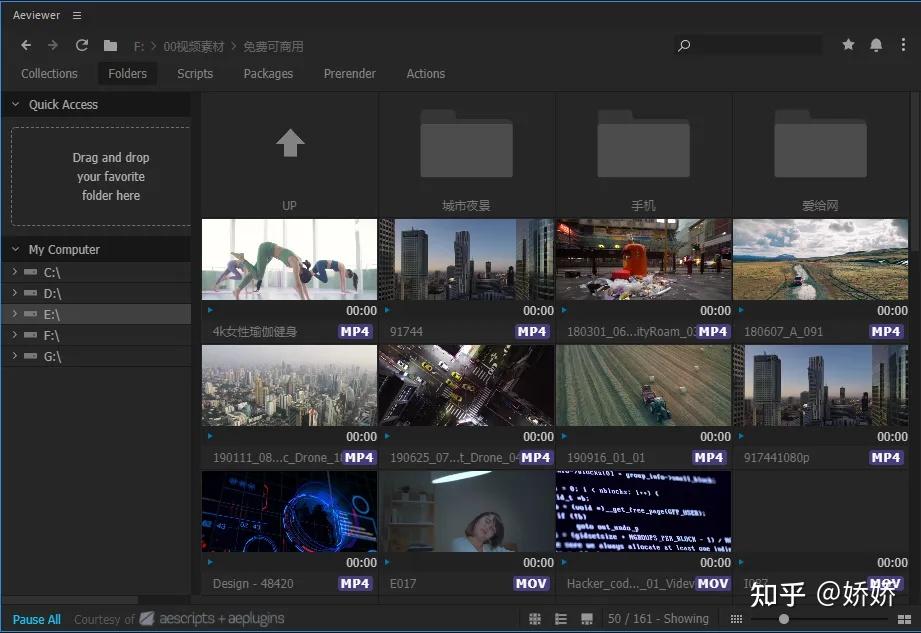Click the folder icon beside the breadcrumb path
The image size is (921, 633).
pyautogui.click(x=111, y=45)
